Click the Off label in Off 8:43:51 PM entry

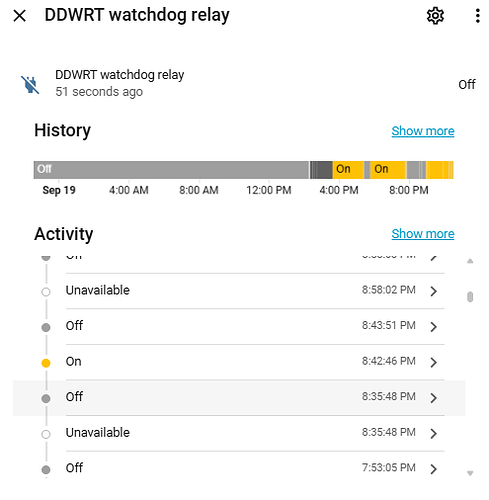(x=74, y=326)
